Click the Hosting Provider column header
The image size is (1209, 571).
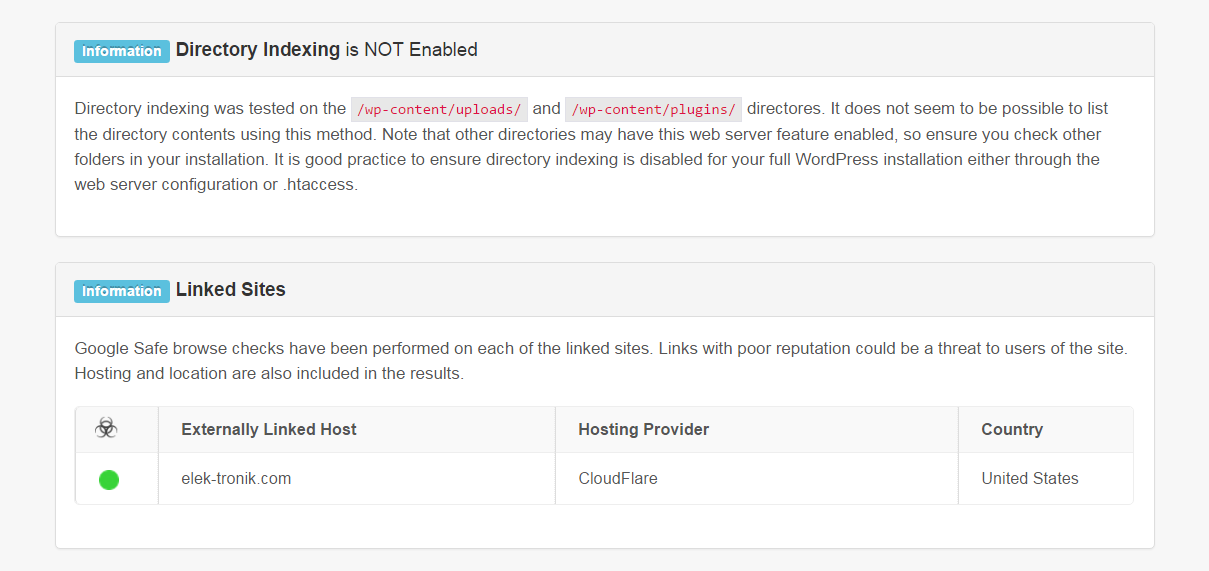[644, 429]
